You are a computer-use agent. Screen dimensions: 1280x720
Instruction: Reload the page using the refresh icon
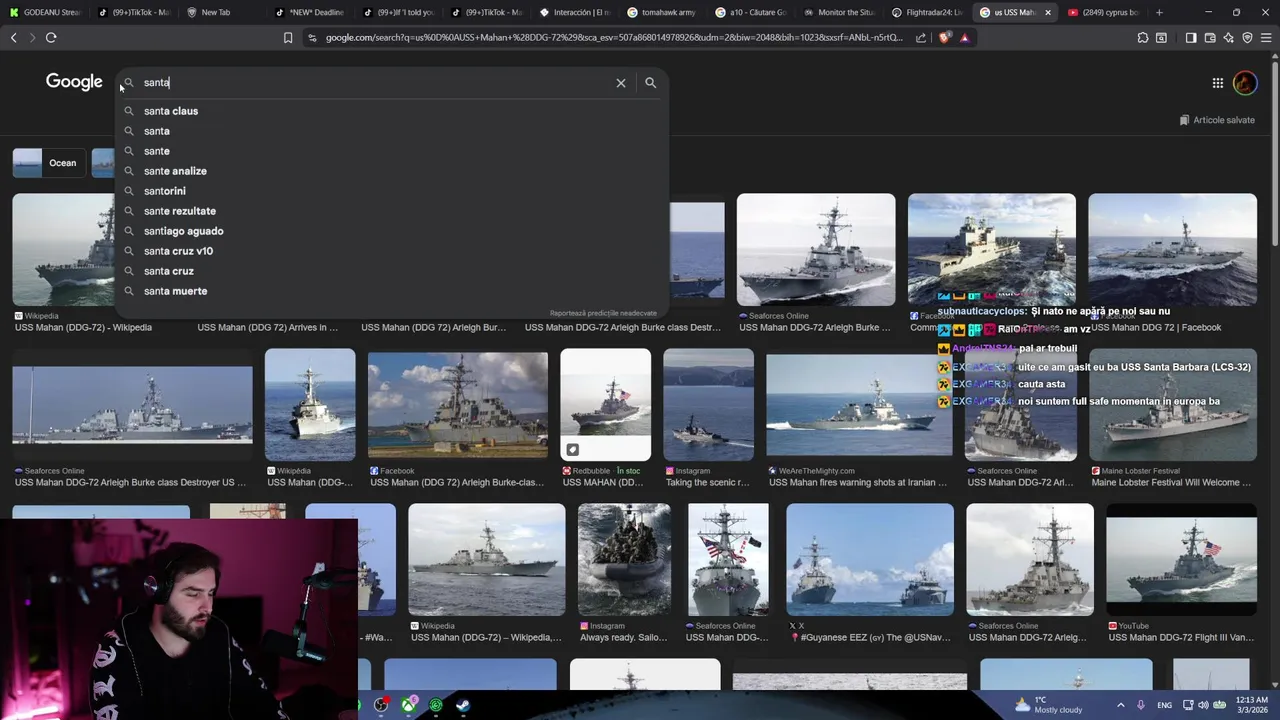pos(51,38)
